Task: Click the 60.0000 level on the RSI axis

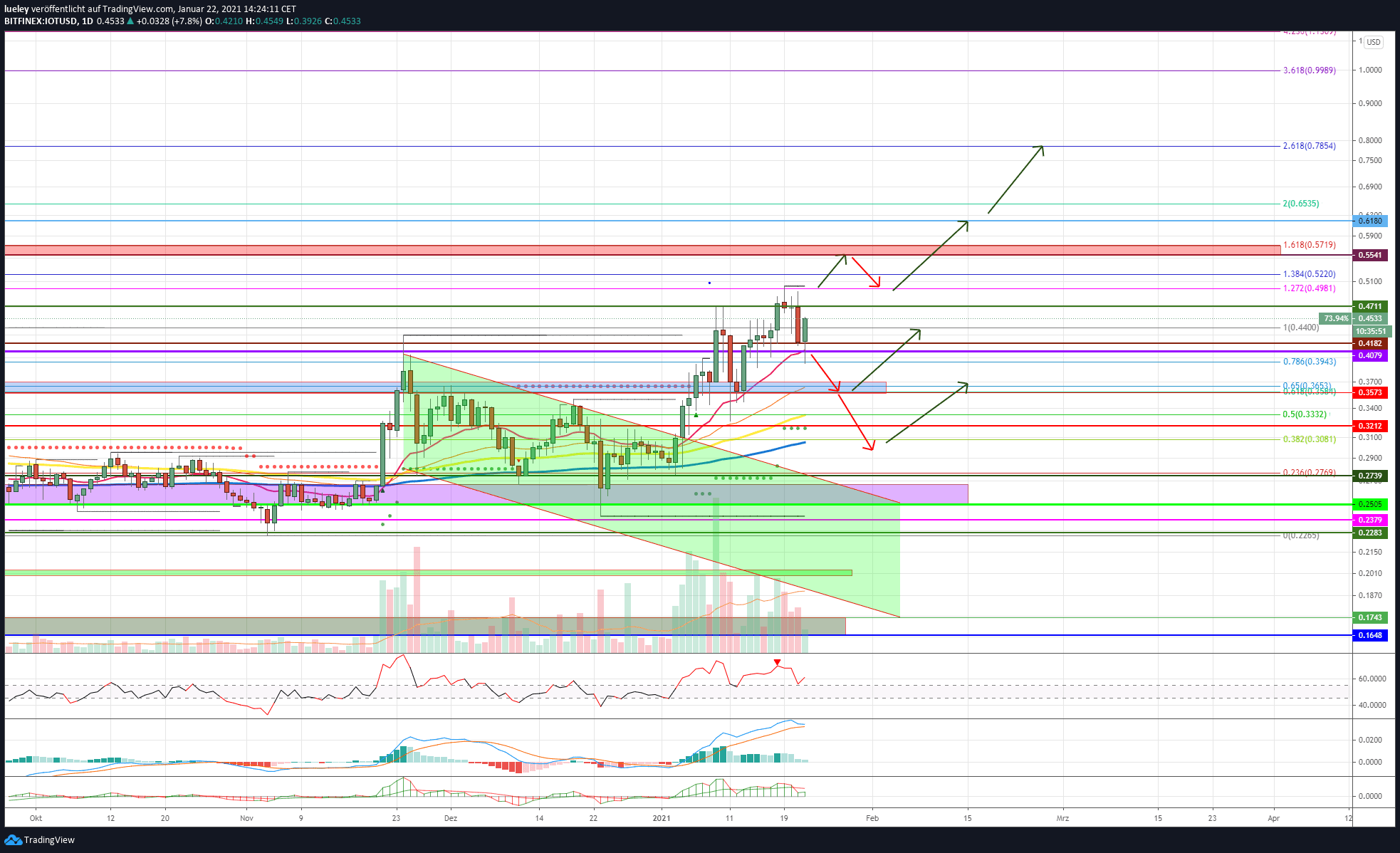Action: click(x=1372, y=679)
